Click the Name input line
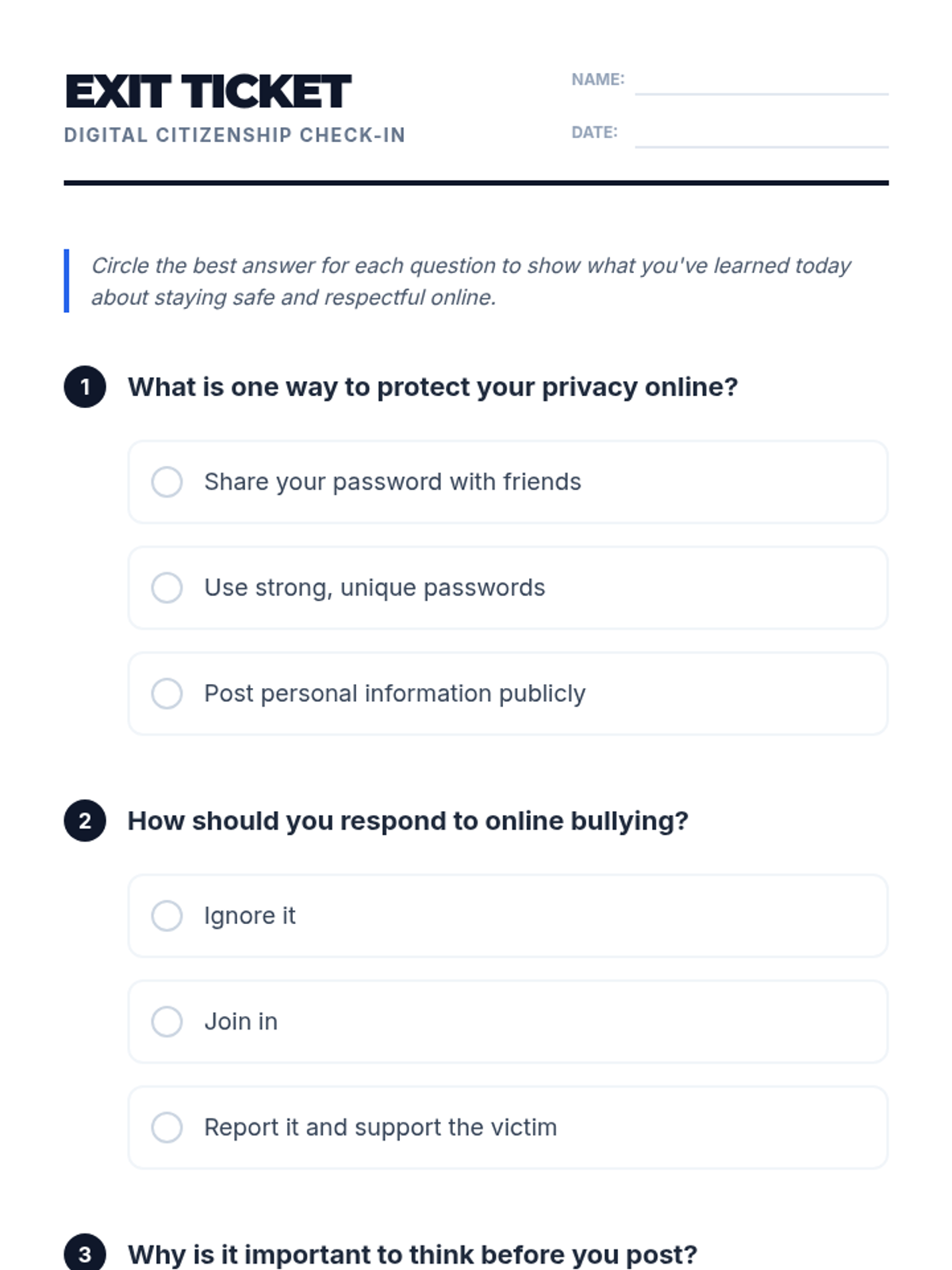Screen dimensions: 952x1270 pos(761,82)
